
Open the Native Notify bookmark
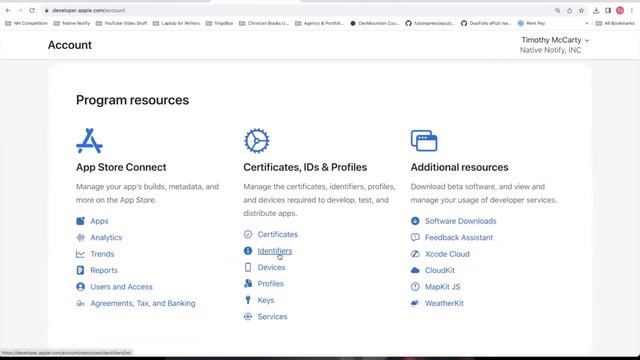pos(72,23)
